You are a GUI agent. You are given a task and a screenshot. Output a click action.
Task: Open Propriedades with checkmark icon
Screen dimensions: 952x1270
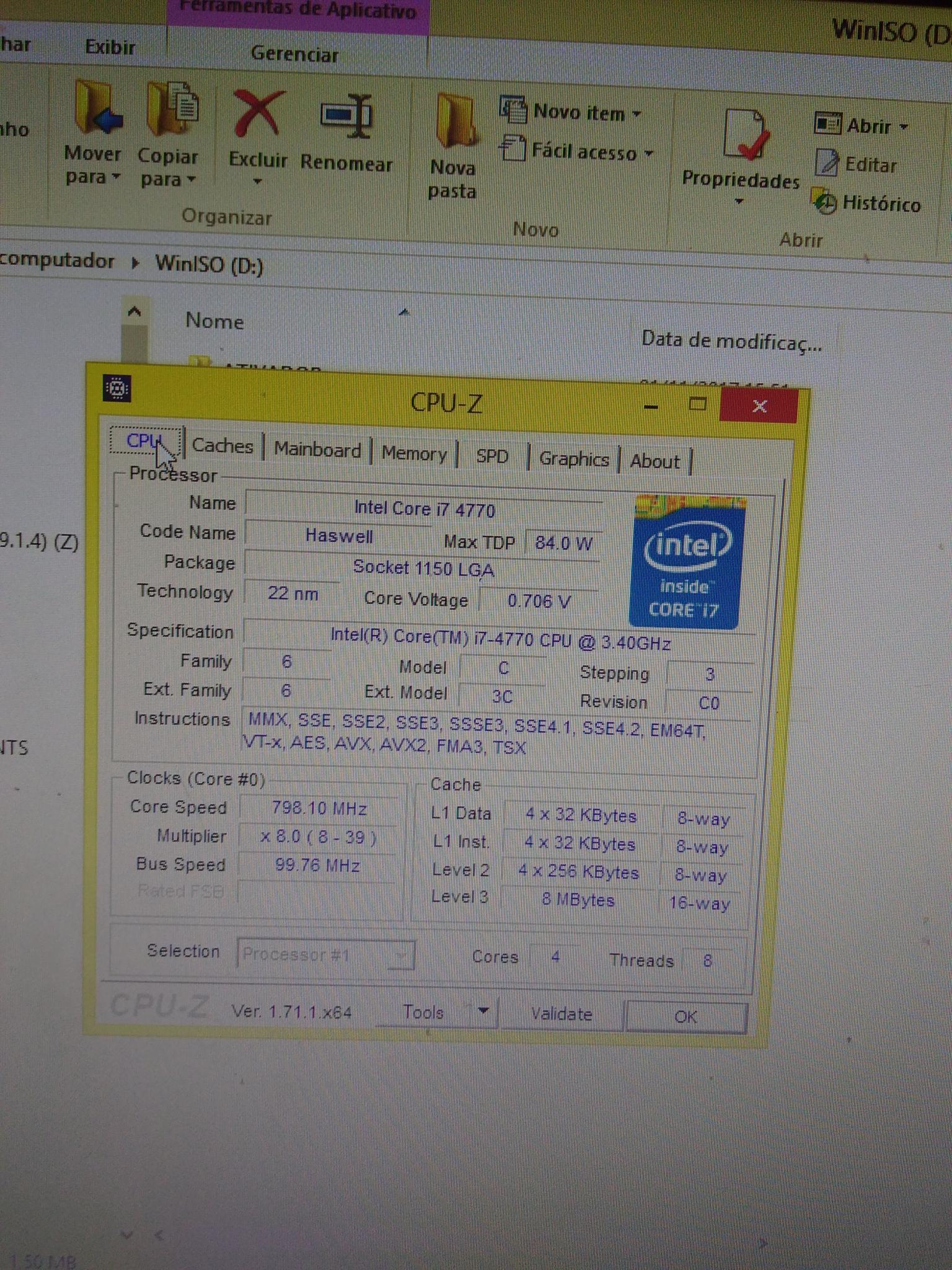click(x=746, y=135)
